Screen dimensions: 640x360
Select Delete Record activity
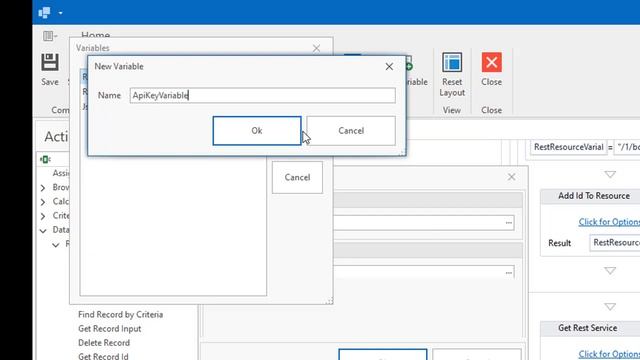[x=104, y=342]
